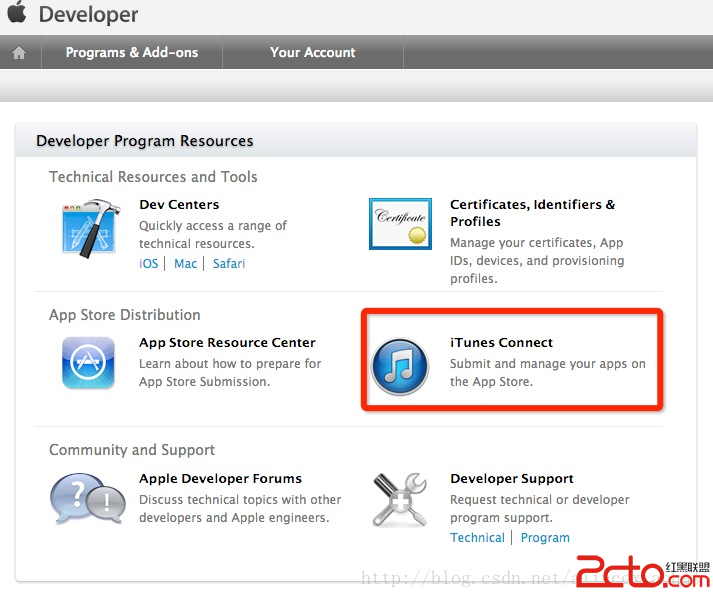This screenshot has width=713, height=598.
Task: Click 'Learn about how to prepare' text
Action: tap(230, 372)
